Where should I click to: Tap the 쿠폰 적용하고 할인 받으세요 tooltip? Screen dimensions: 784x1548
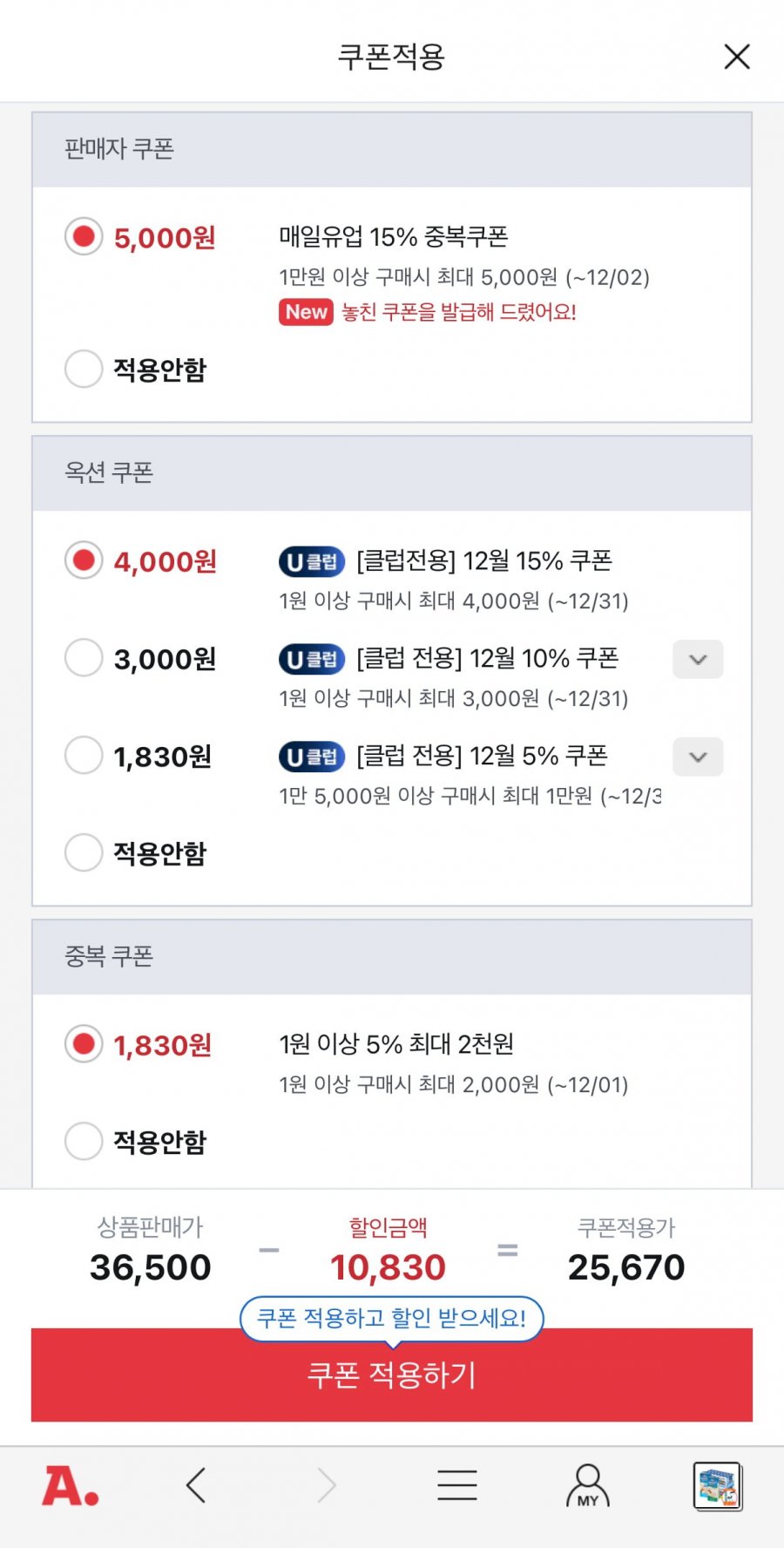pos(392,1319)
